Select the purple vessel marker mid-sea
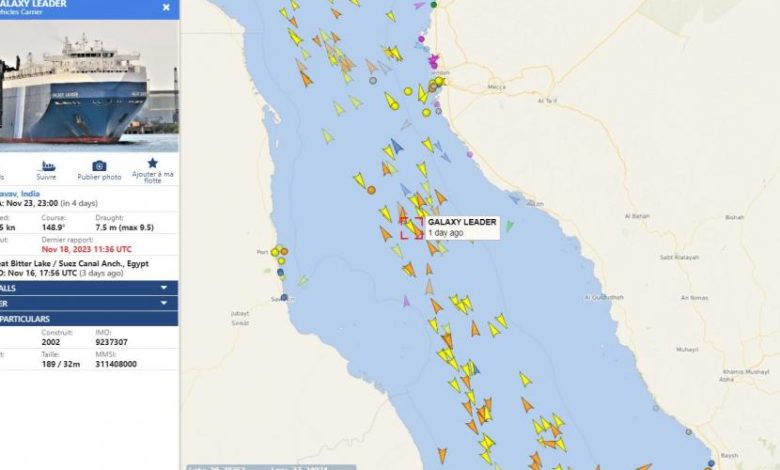The image size is (780, 470). coord(406,301)
